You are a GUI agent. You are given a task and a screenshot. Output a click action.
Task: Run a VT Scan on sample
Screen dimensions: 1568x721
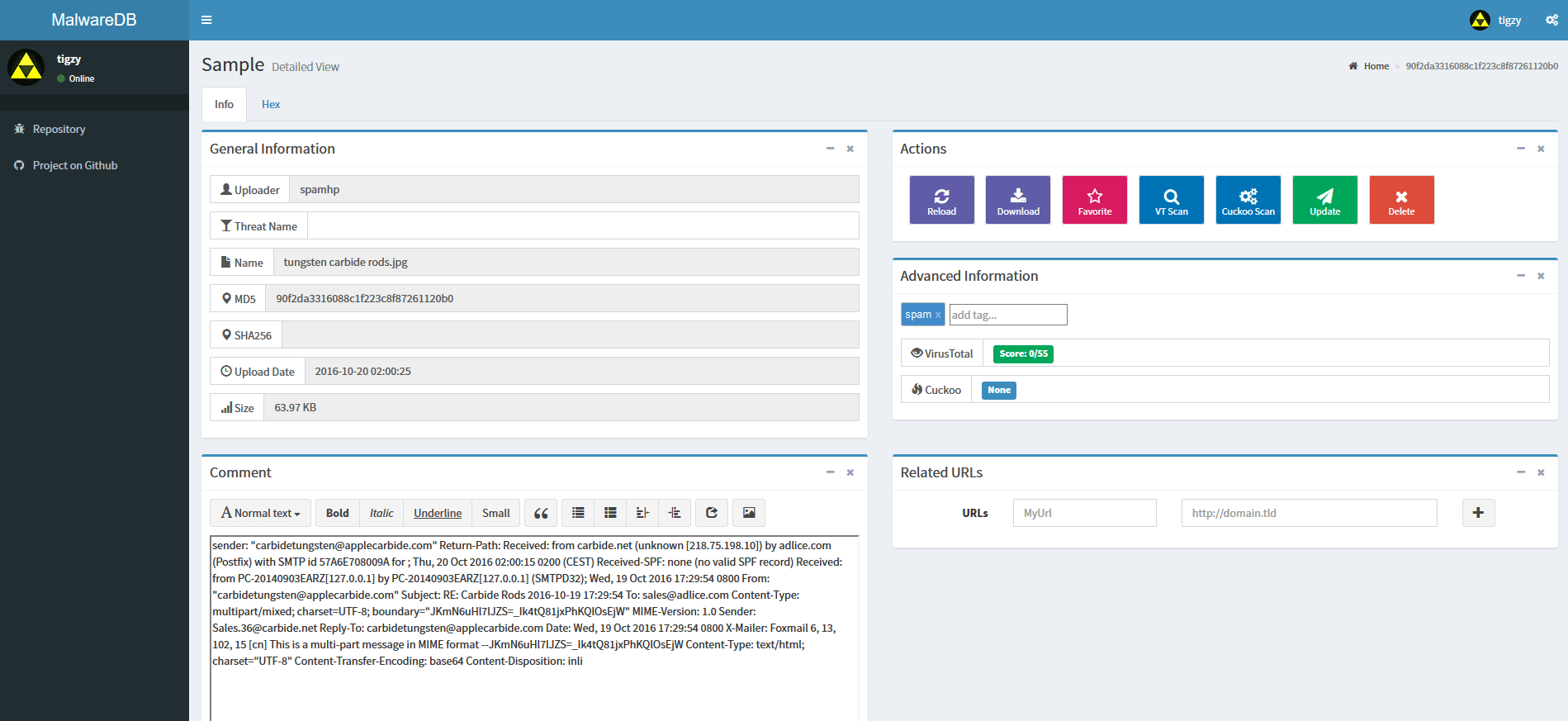pyautogui.click(x=1171, y=200)
